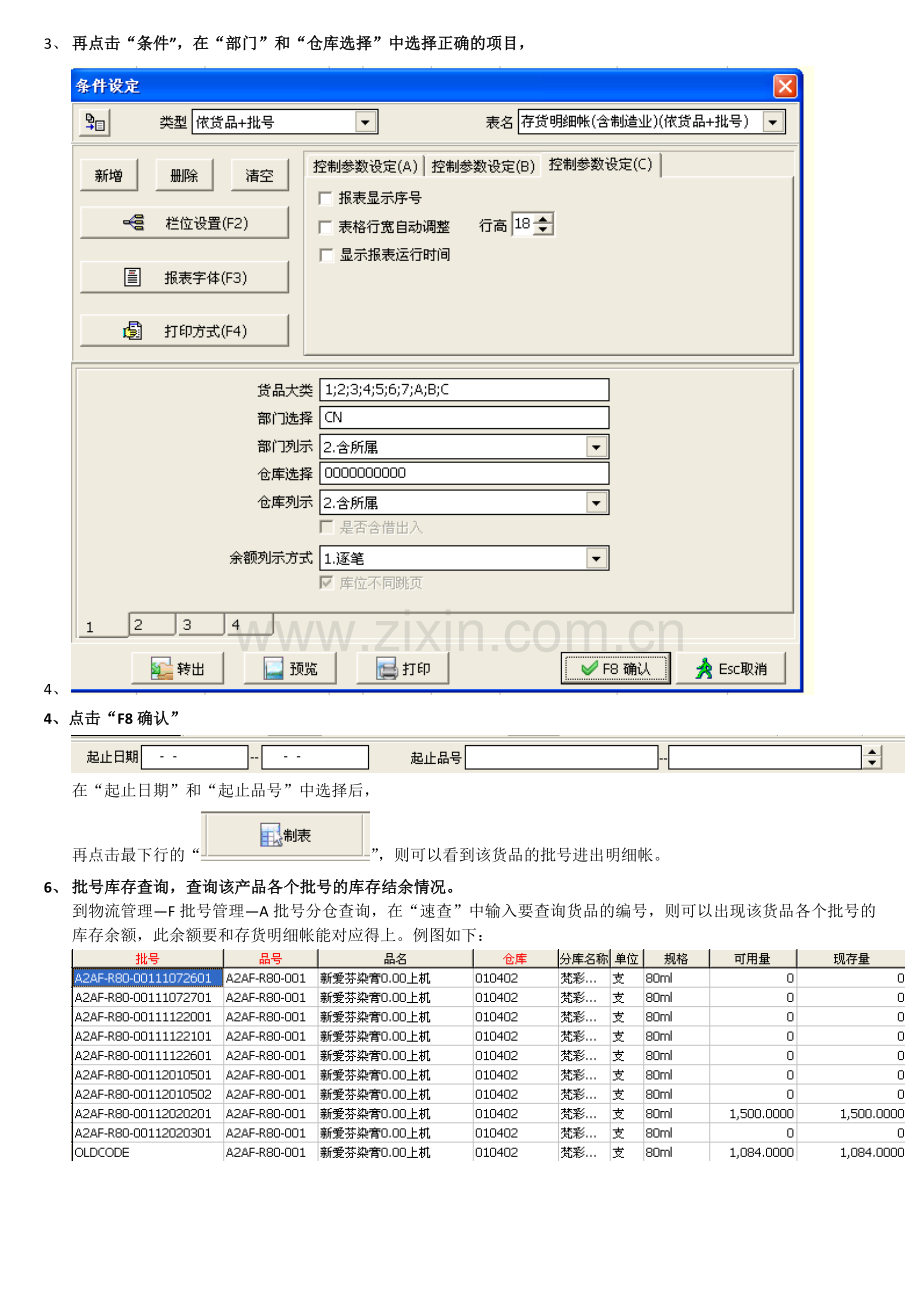Switch to 控制参数设定(A) tab
Viewport: 920px width, 1302px height.
[x=365, y=166]
